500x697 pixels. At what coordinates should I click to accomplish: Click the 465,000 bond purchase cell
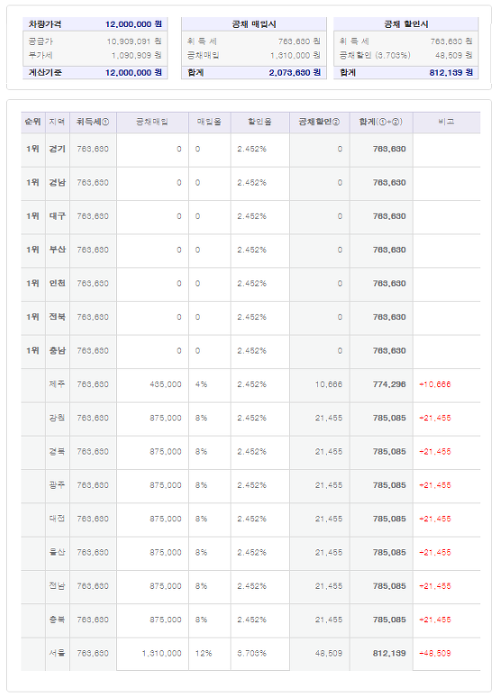(165, 385)
